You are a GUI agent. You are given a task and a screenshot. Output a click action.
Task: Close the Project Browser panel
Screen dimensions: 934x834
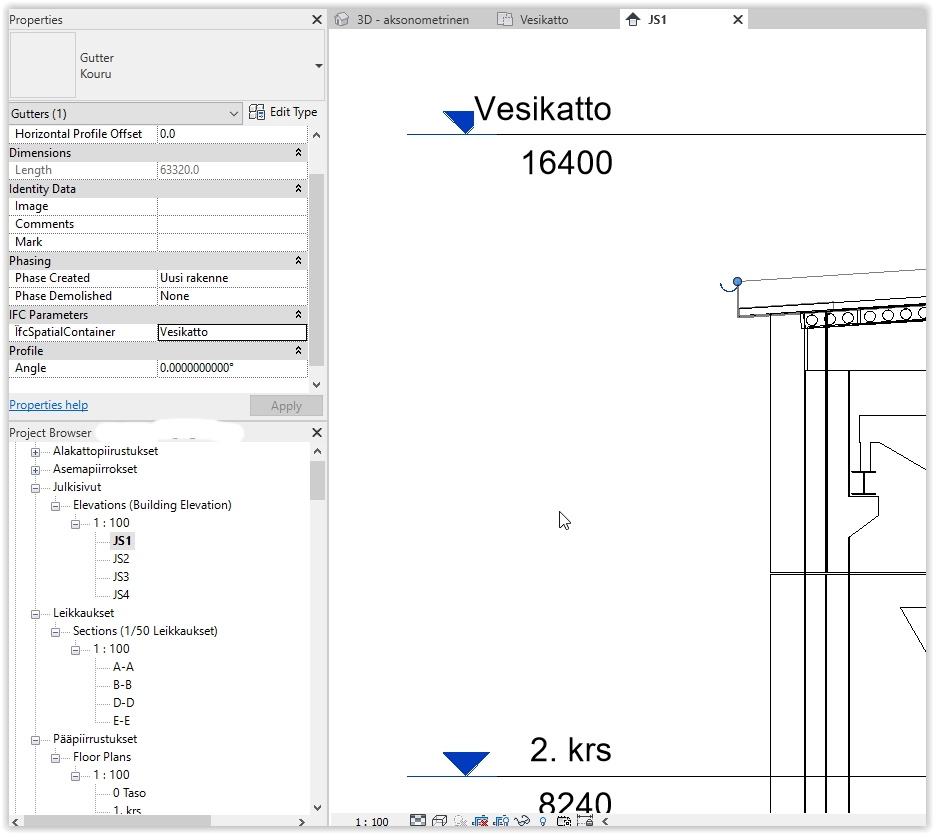[x=317, y=432]
